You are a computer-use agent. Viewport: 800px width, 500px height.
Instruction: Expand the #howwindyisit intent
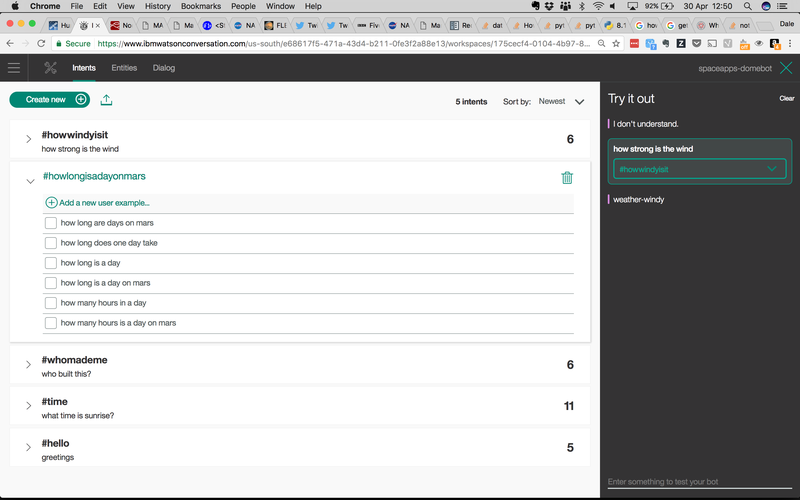[x=29, y=139]
